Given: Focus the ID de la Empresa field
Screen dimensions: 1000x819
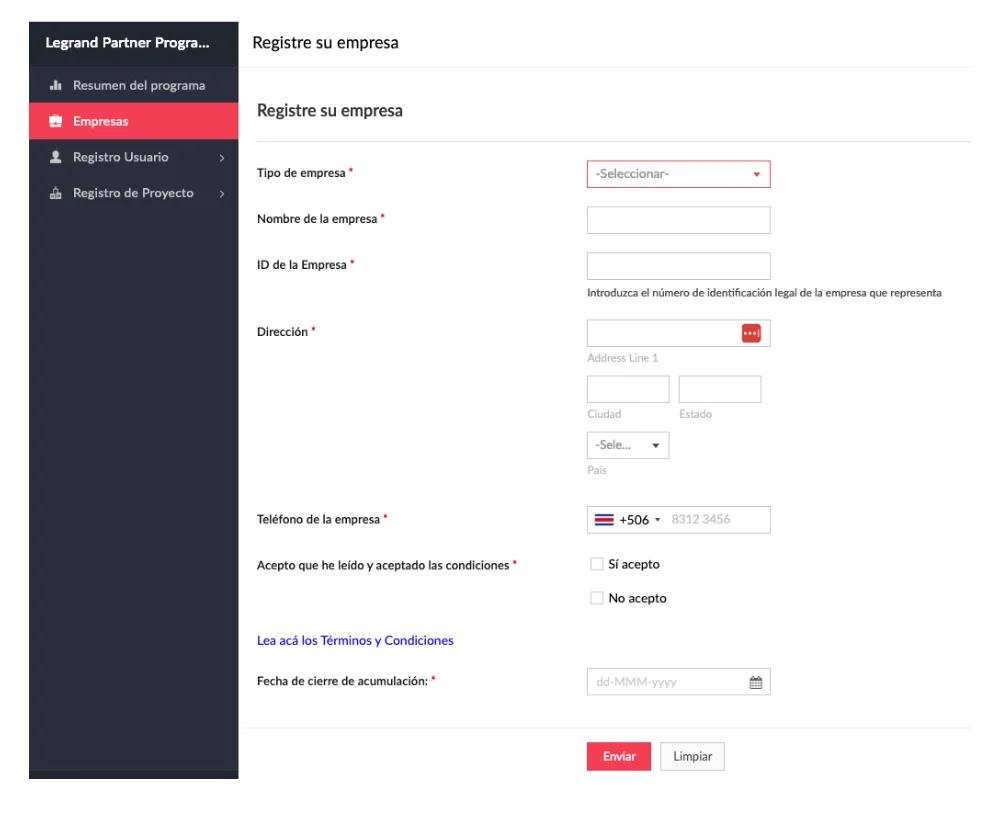Looking at the screenshot, I should coord(678,266).
